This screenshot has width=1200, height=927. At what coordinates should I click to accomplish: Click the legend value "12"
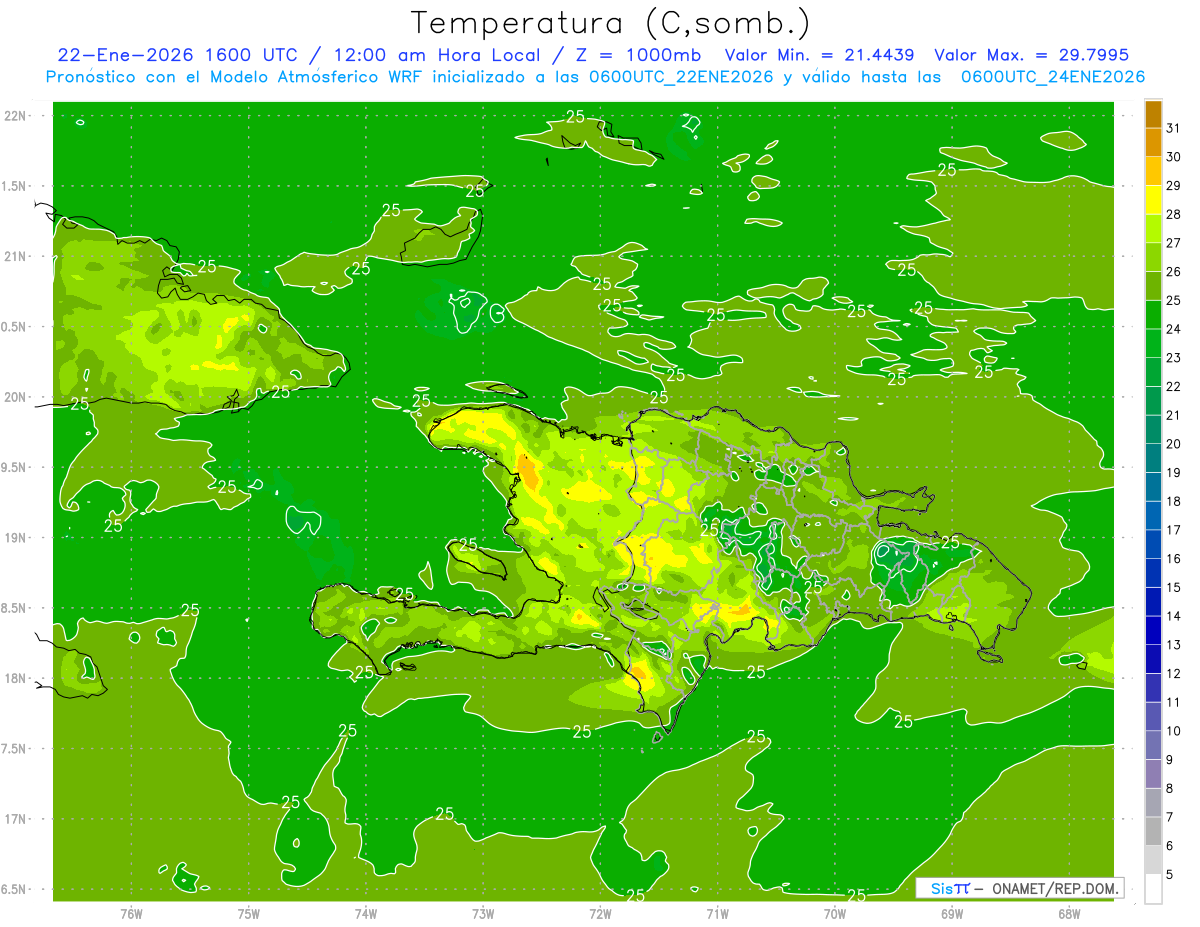pos(1173,673)
